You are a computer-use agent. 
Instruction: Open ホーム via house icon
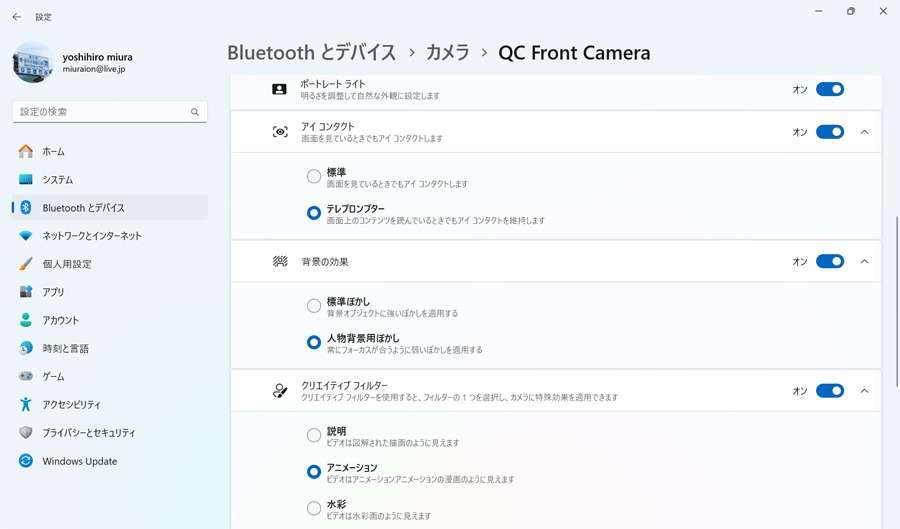[26, 151]
